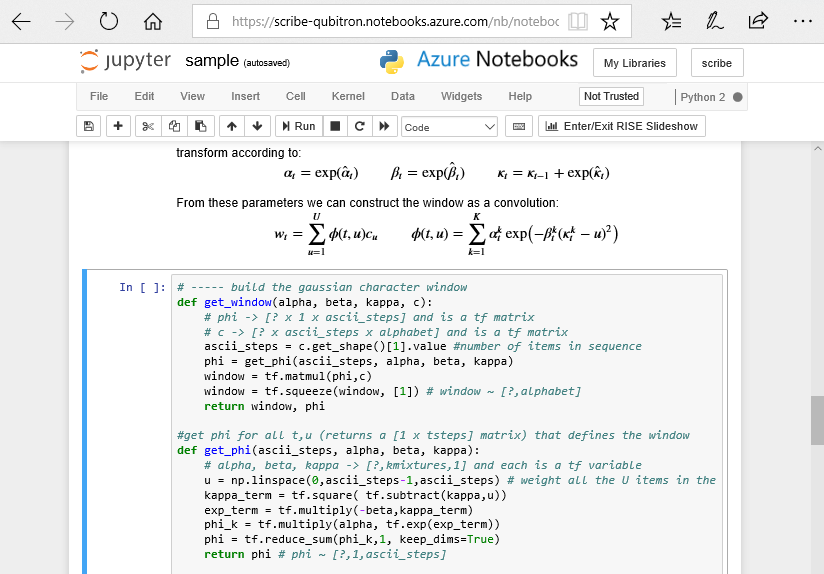Insert a cell below with plus icon
The height and width of the screenshot is (574, 824).
tap(118, 126)
